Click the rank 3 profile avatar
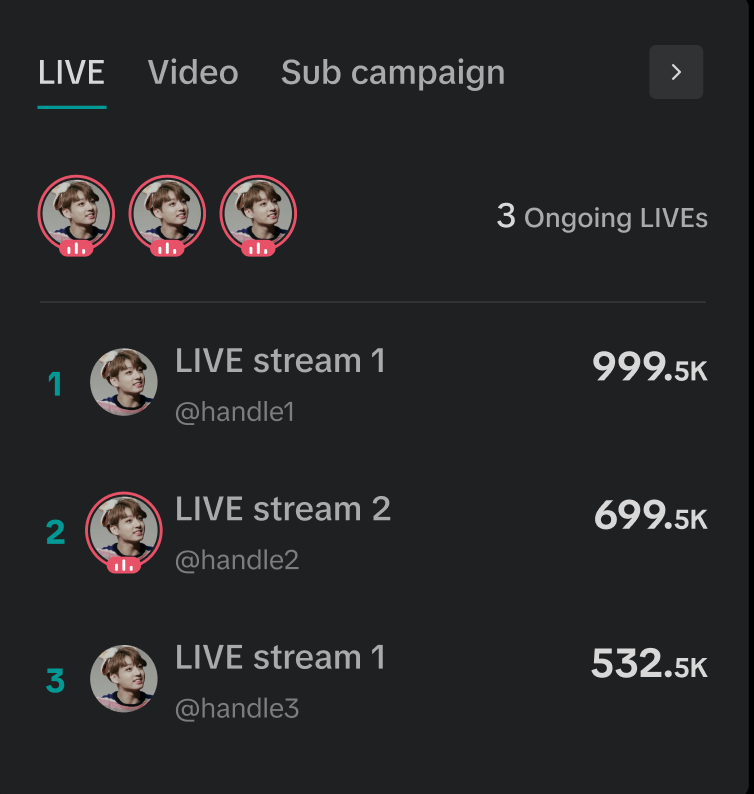754x794 pixels. click(x=124, y=679)
